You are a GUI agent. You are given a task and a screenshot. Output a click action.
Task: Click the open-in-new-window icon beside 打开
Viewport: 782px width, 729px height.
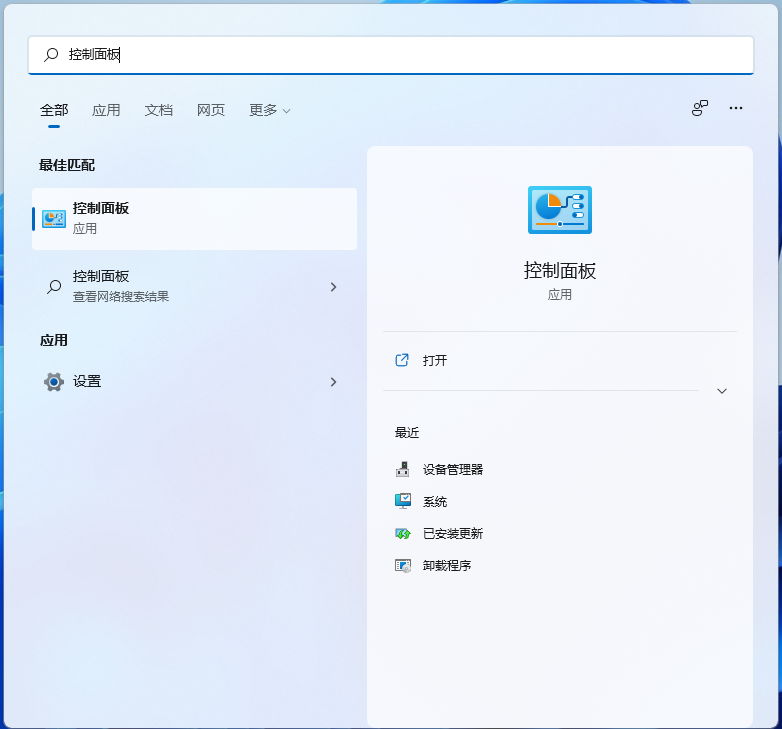coord(402,360)
